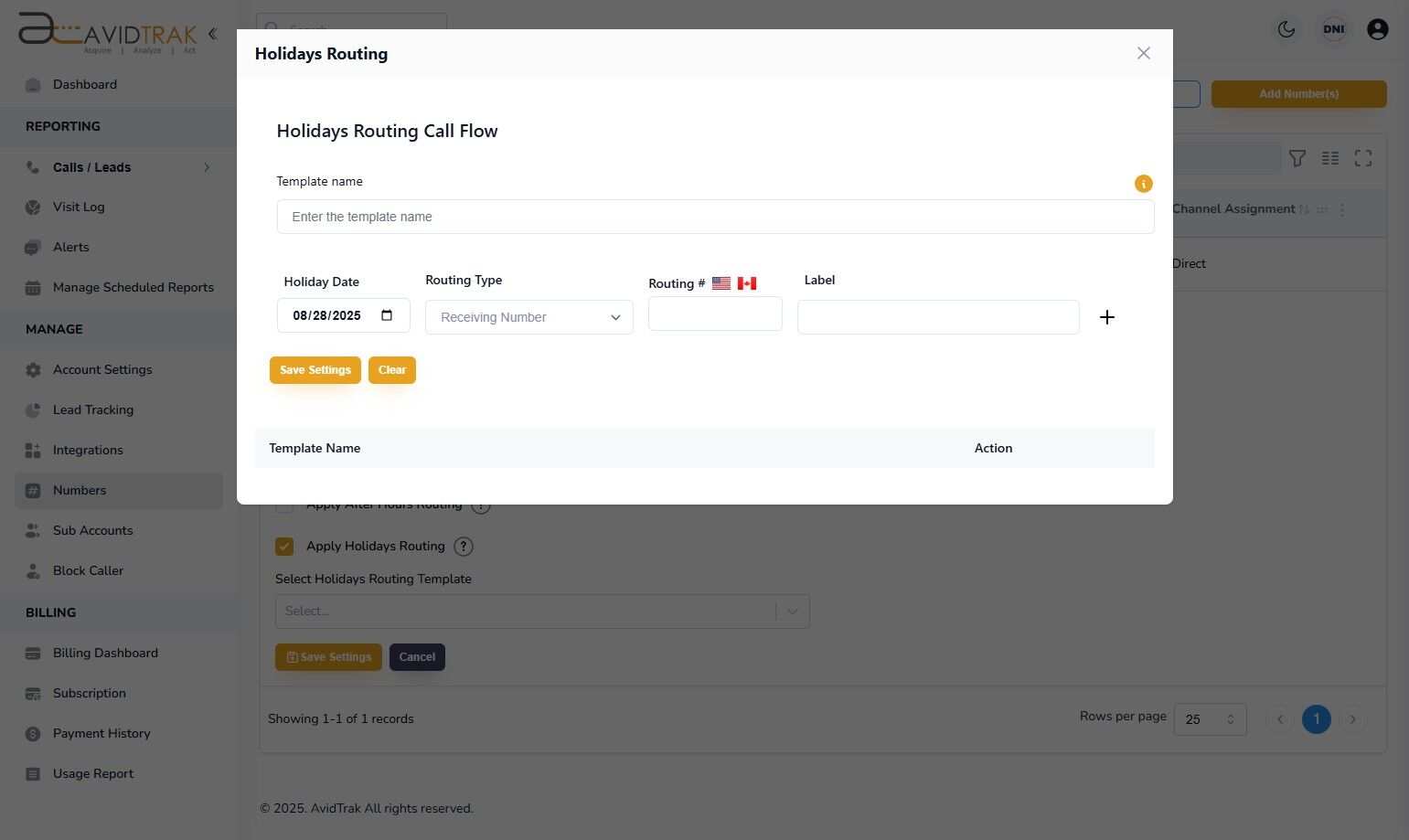The height and width of the screenshot is (840, 1409).
Task: Collapse the sidebar using the chevron icon
Action: 212,33
